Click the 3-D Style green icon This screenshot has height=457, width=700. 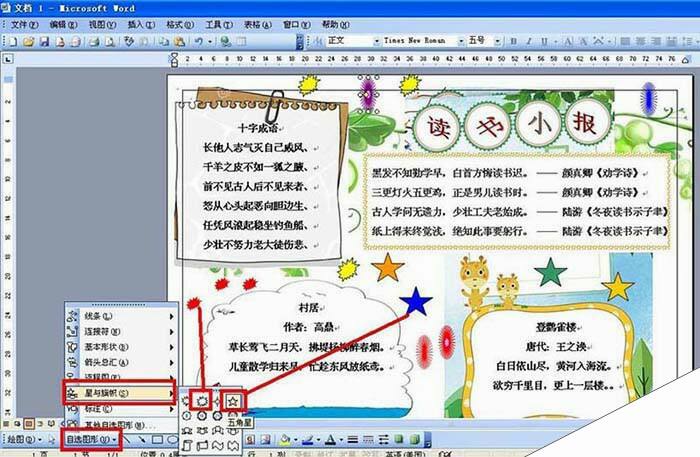click(414, 440)
